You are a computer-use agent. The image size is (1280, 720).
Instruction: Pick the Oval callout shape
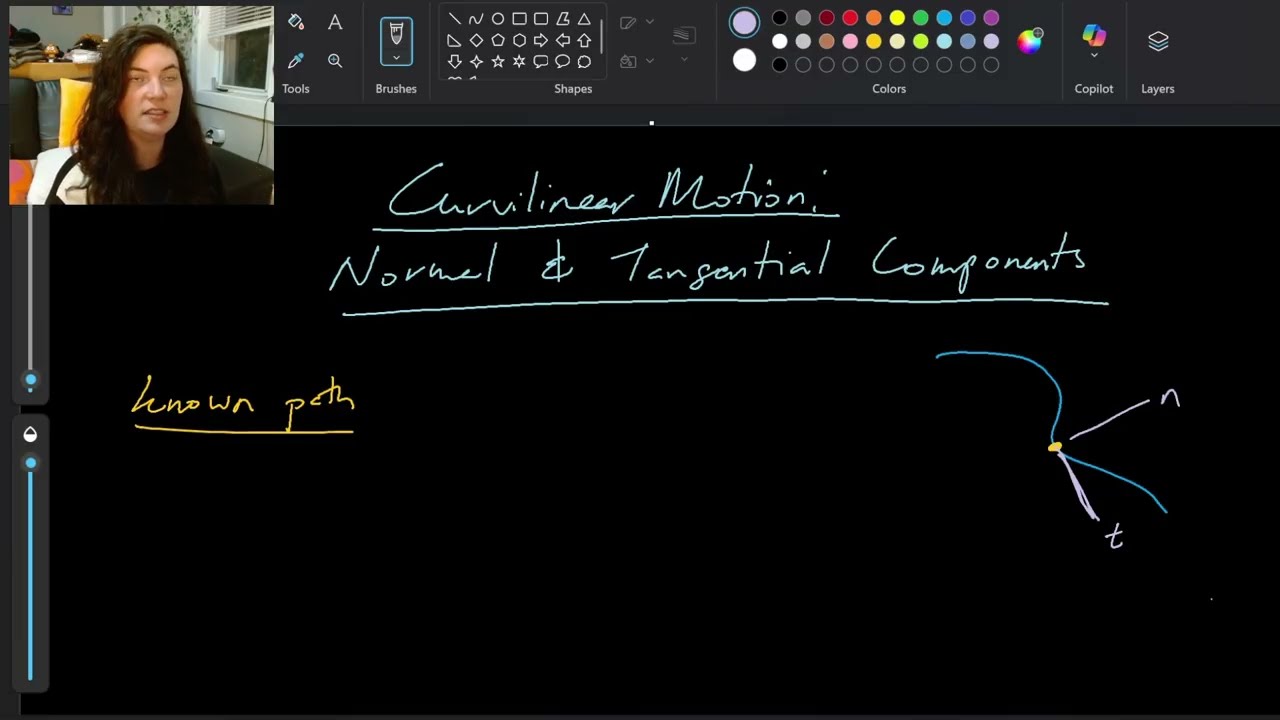[x=563, y=61]
